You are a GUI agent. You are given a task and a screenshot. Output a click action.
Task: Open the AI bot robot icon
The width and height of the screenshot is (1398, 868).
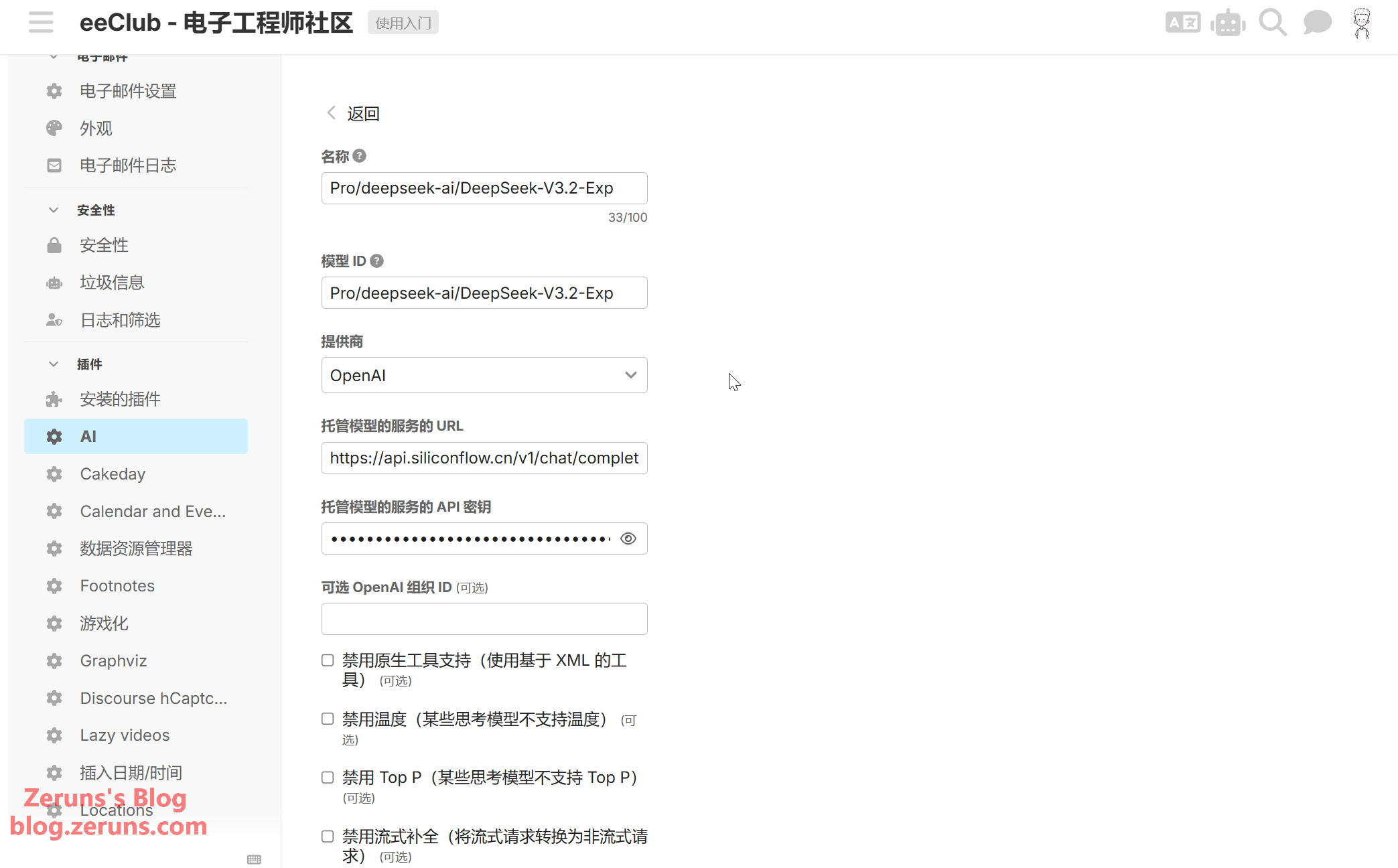click(1227, 23)
